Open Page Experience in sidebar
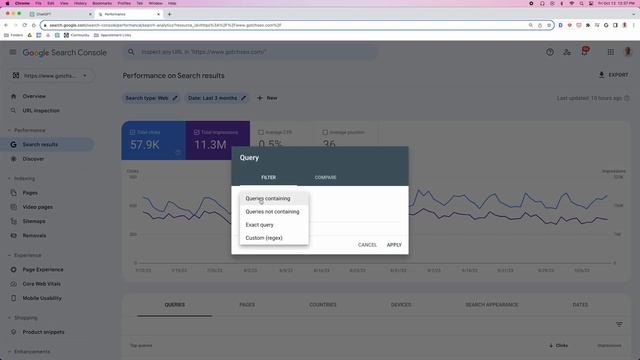This screenshot has height=360, width=640. (43, 269)
